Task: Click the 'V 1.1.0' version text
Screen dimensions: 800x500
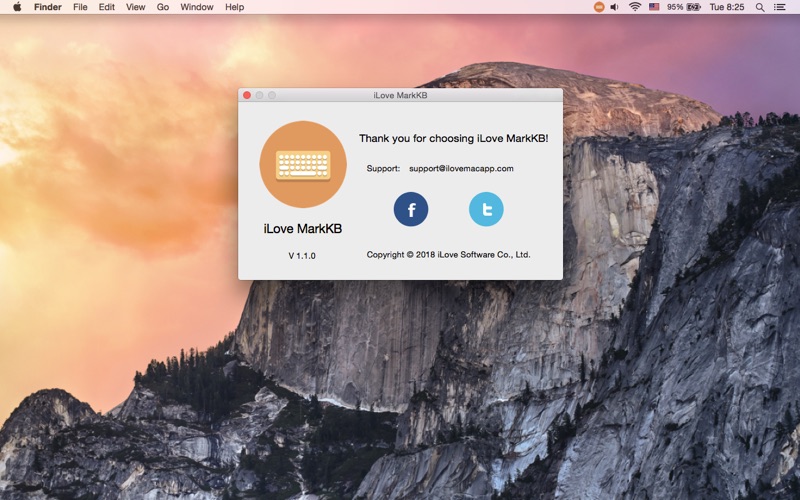Action: click(x=302, y=256)
